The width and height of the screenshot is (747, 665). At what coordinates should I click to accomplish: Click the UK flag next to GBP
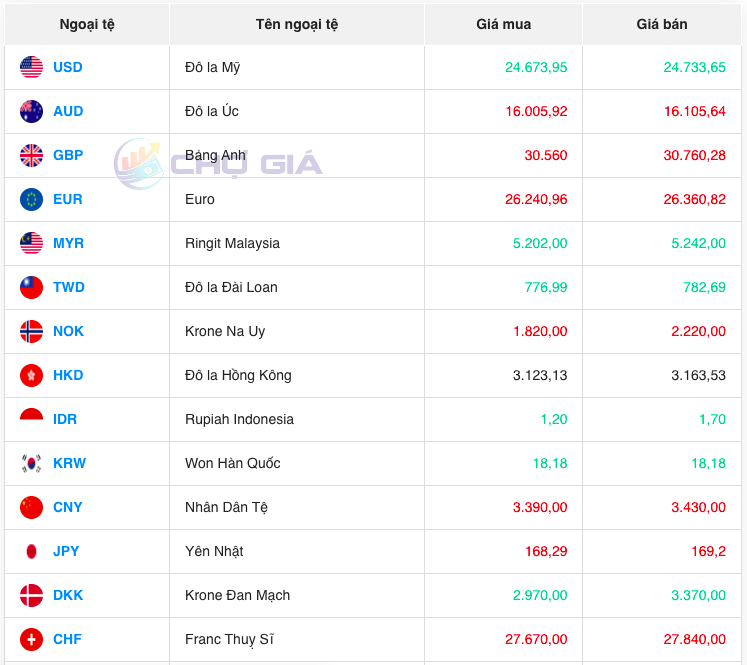(31, 155)
